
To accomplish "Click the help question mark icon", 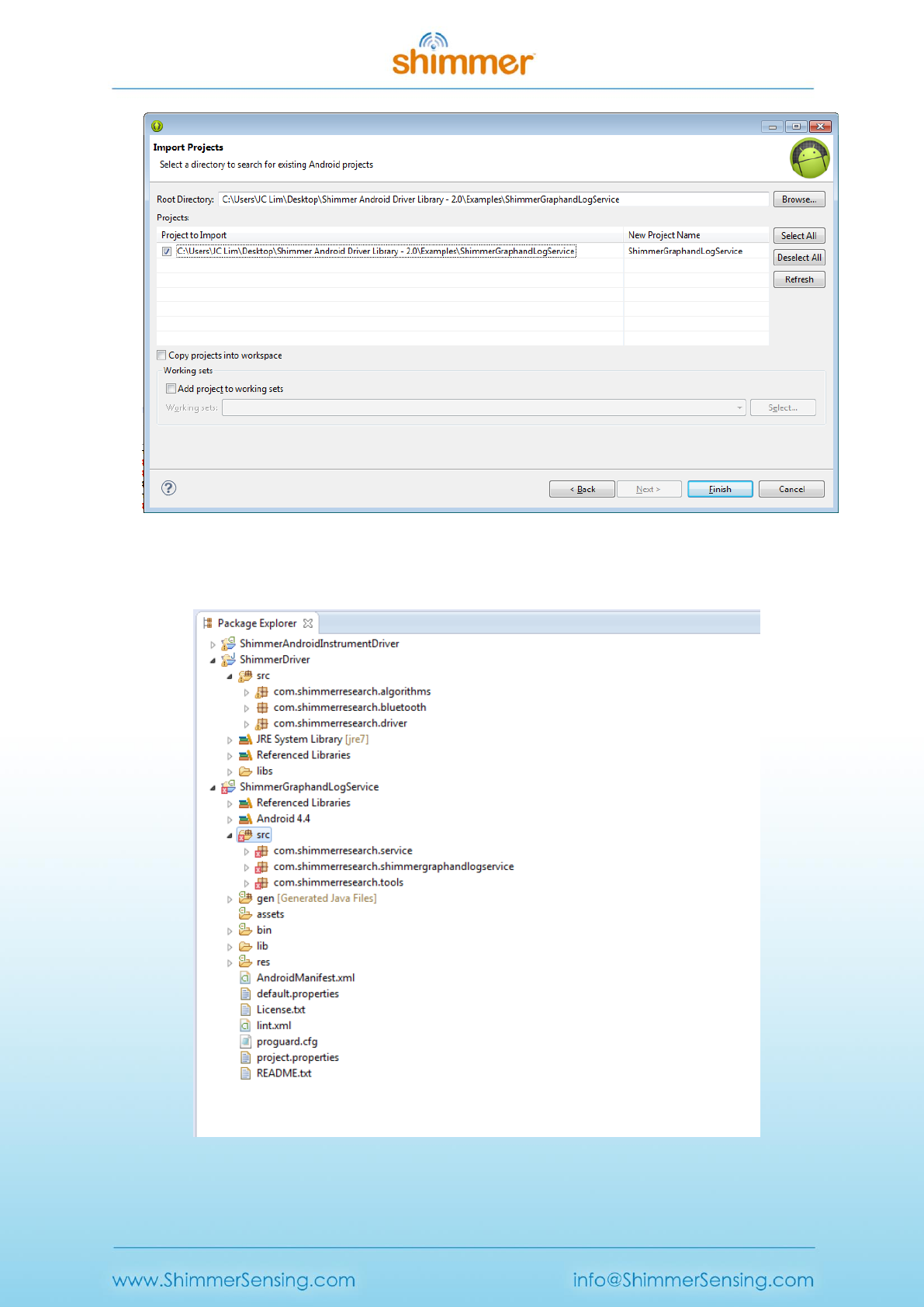I will click(x=168, y=487).
